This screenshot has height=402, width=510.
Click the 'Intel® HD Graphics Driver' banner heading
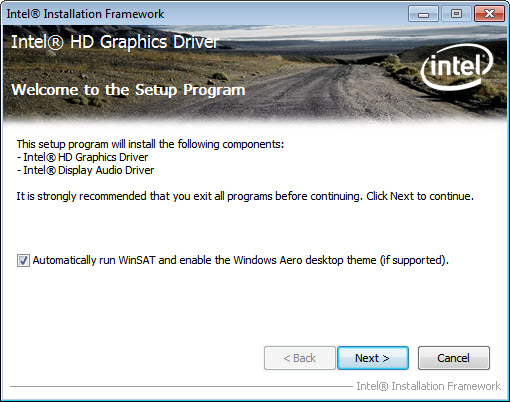coord(115,42)
